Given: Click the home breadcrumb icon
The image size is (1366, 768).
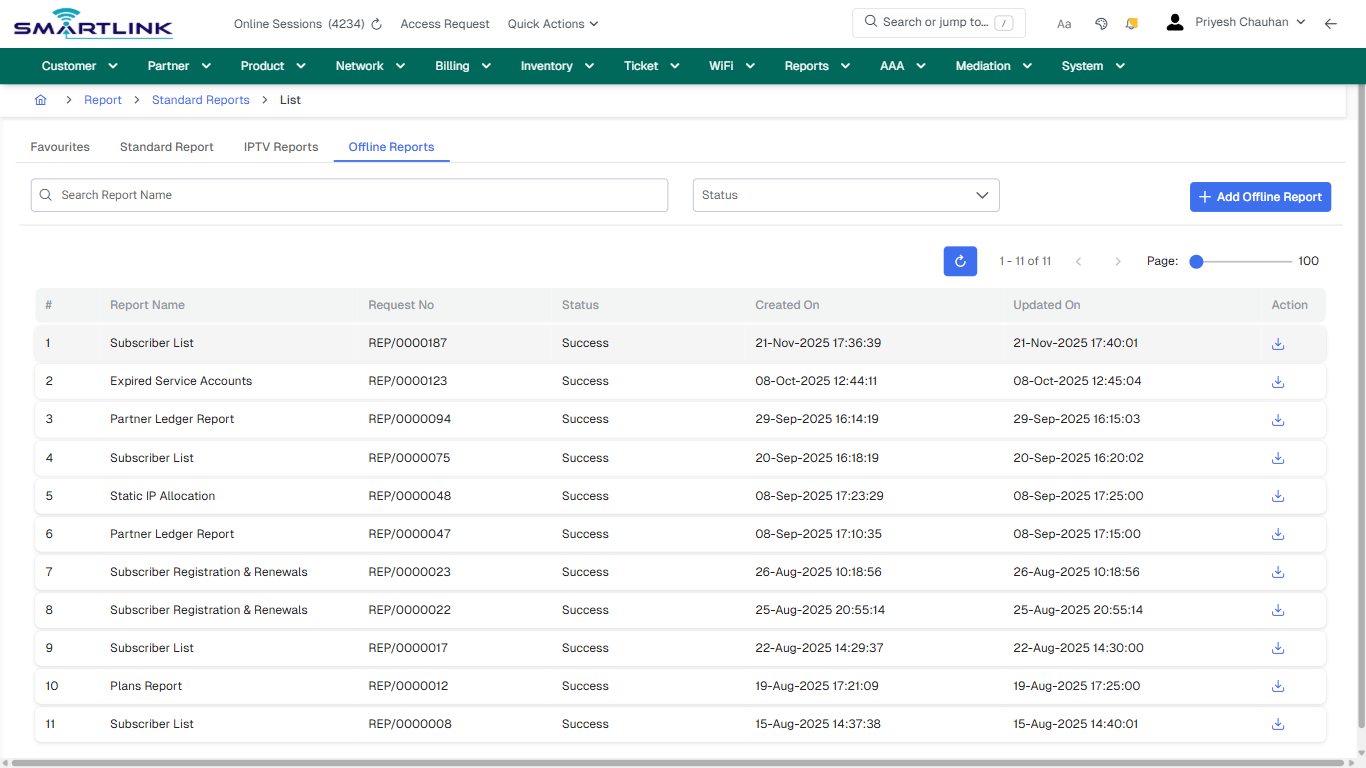Looking at the screenshot, I should 40,100.
